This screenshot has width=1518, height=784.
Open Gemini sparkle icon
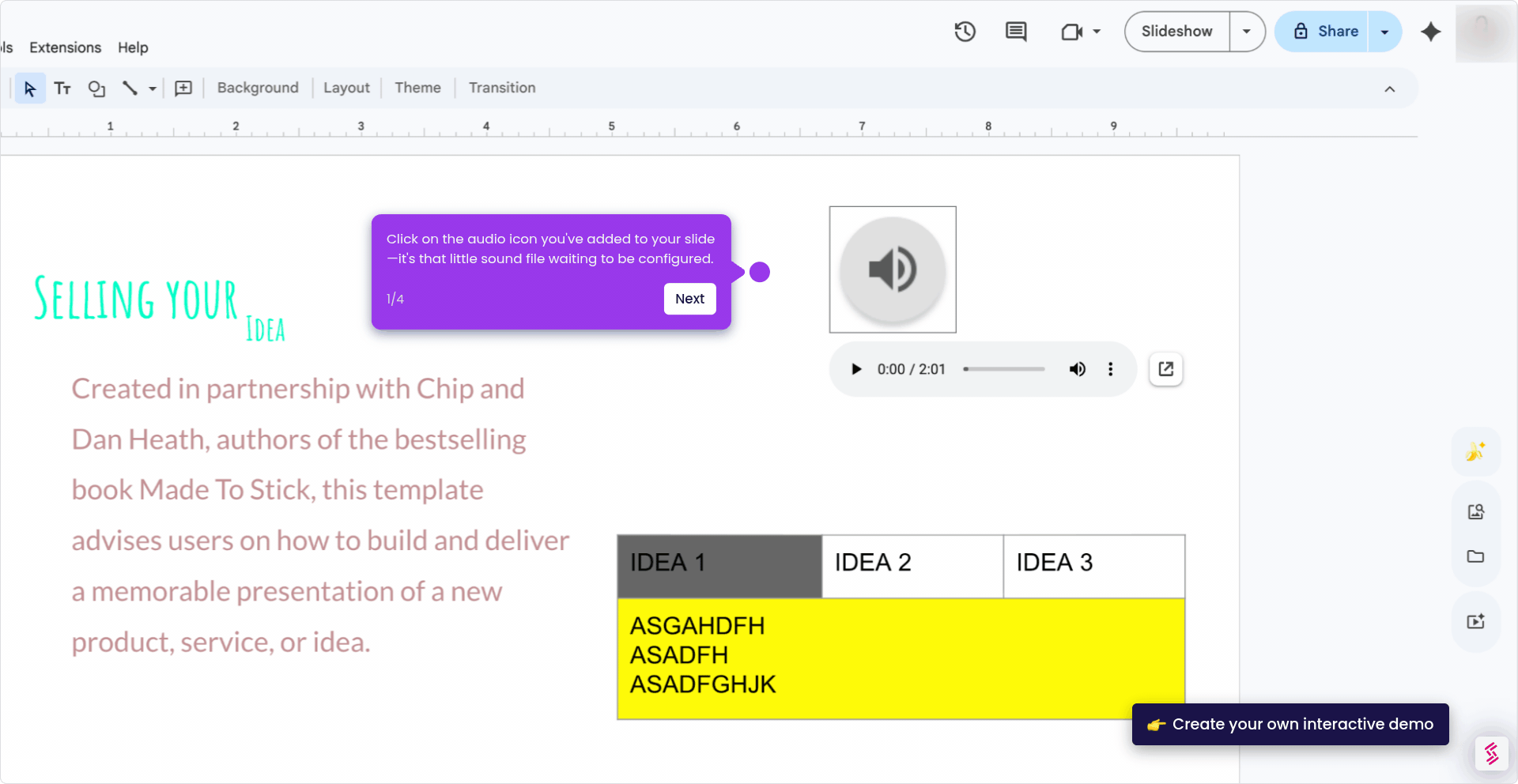[1430, 32]
